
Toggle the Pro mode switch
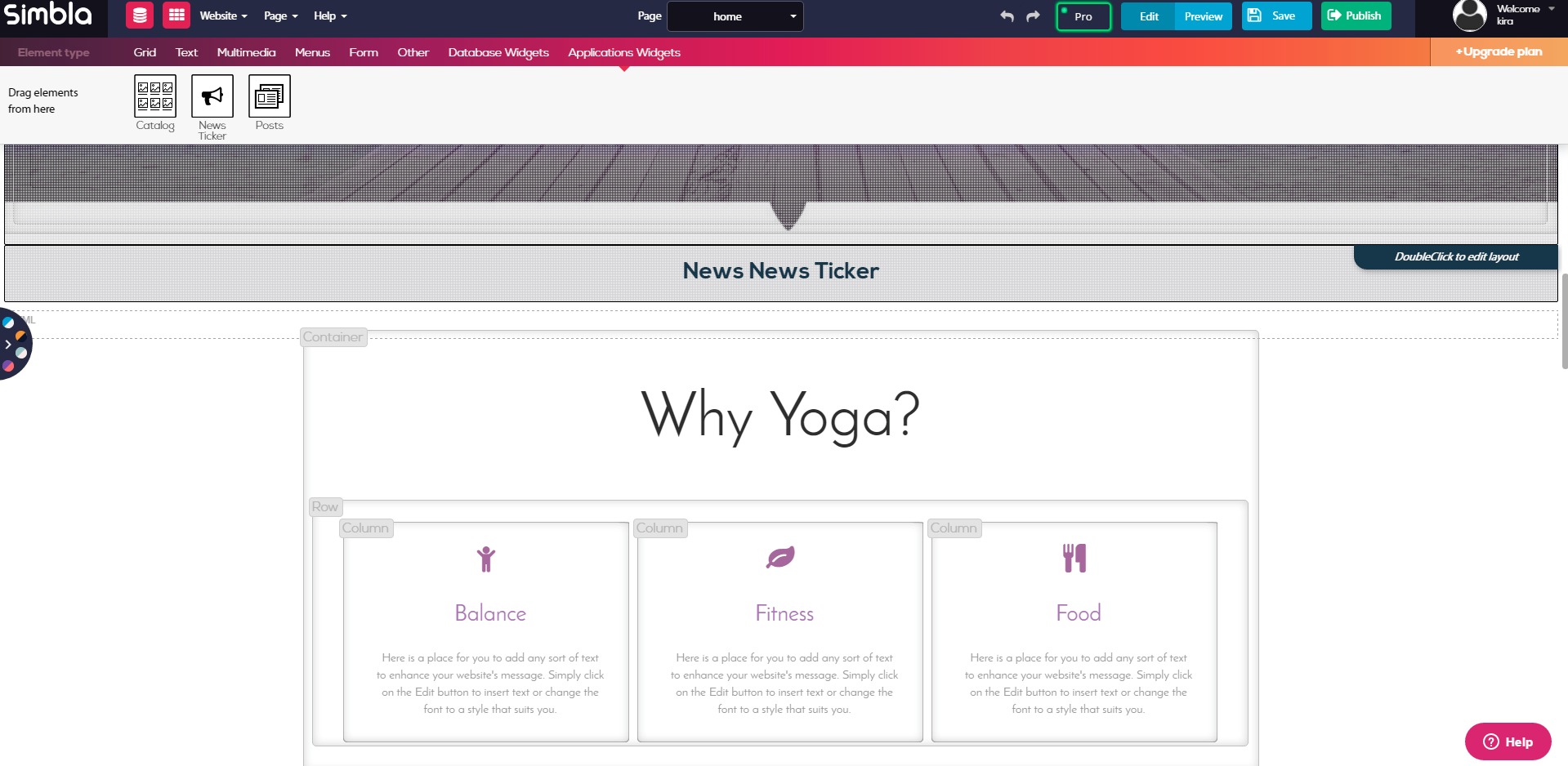click(x=1083, y=16)
